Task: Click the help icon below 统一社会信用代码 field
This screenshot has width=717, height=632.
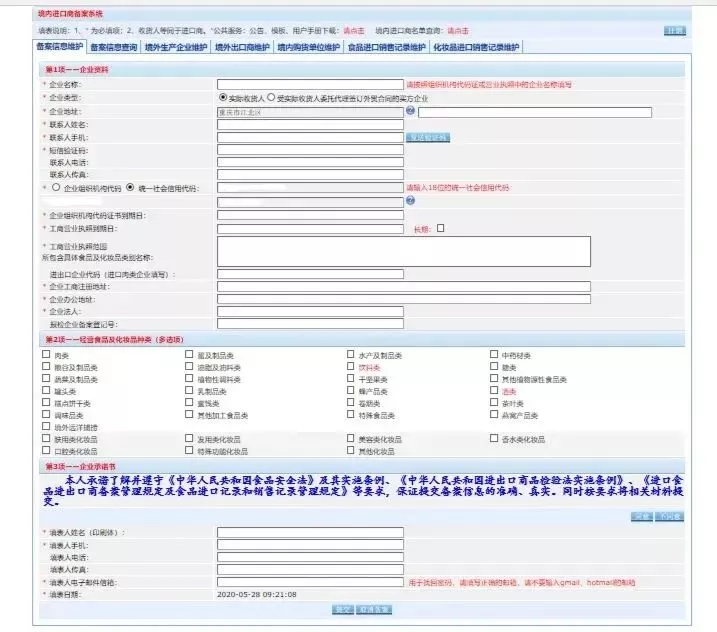Action: [410, 200]
